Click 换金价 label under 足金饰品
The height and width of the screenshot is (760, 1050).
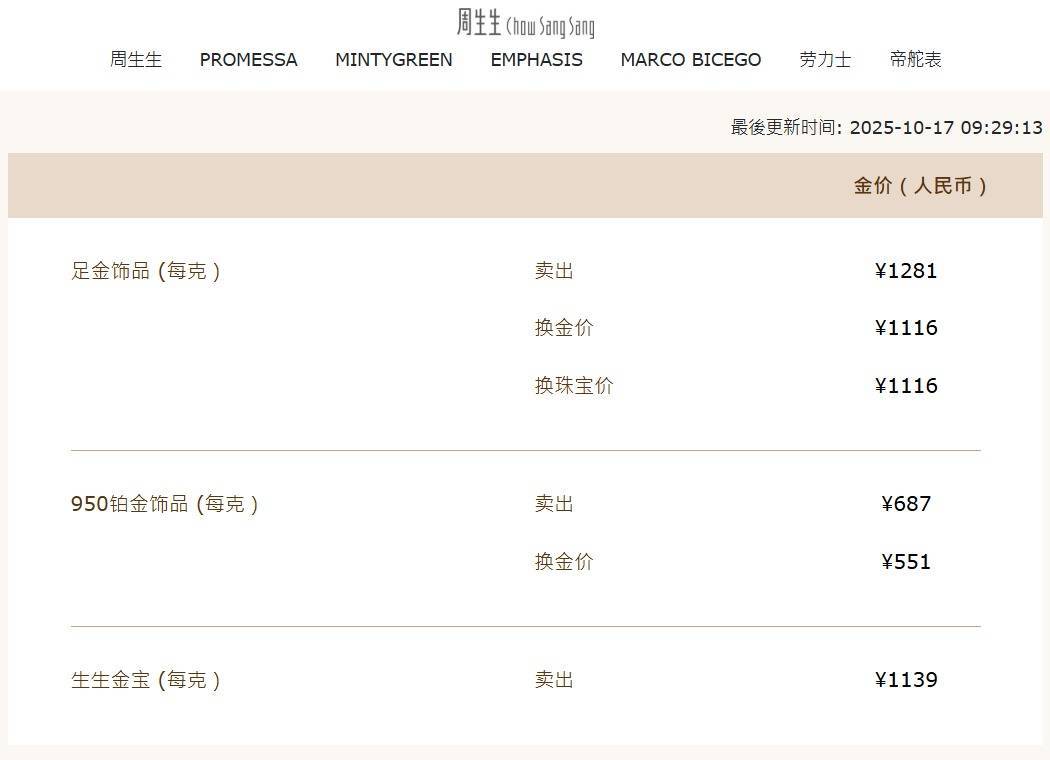coord(564,328)
